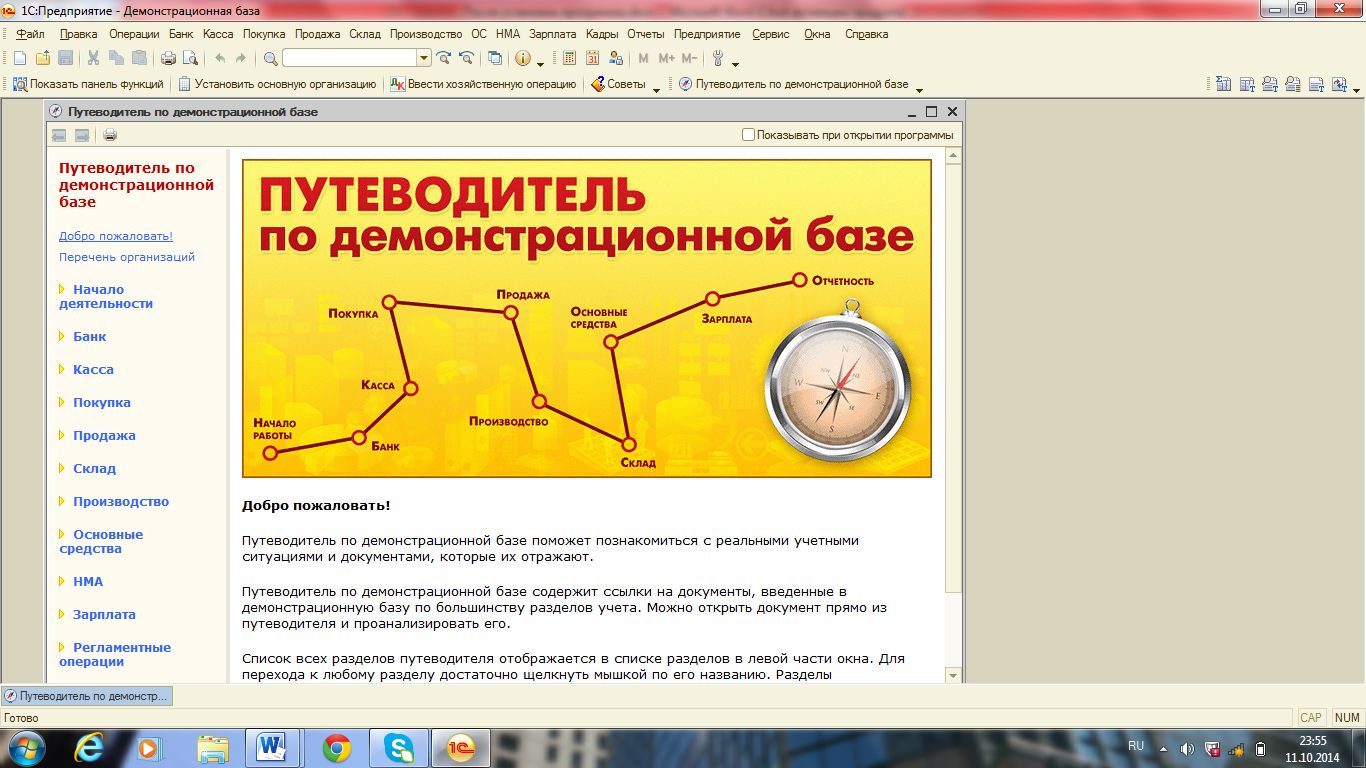Open Google Chrome from the taskbar
1366x768 pixels.
[337, 747]
